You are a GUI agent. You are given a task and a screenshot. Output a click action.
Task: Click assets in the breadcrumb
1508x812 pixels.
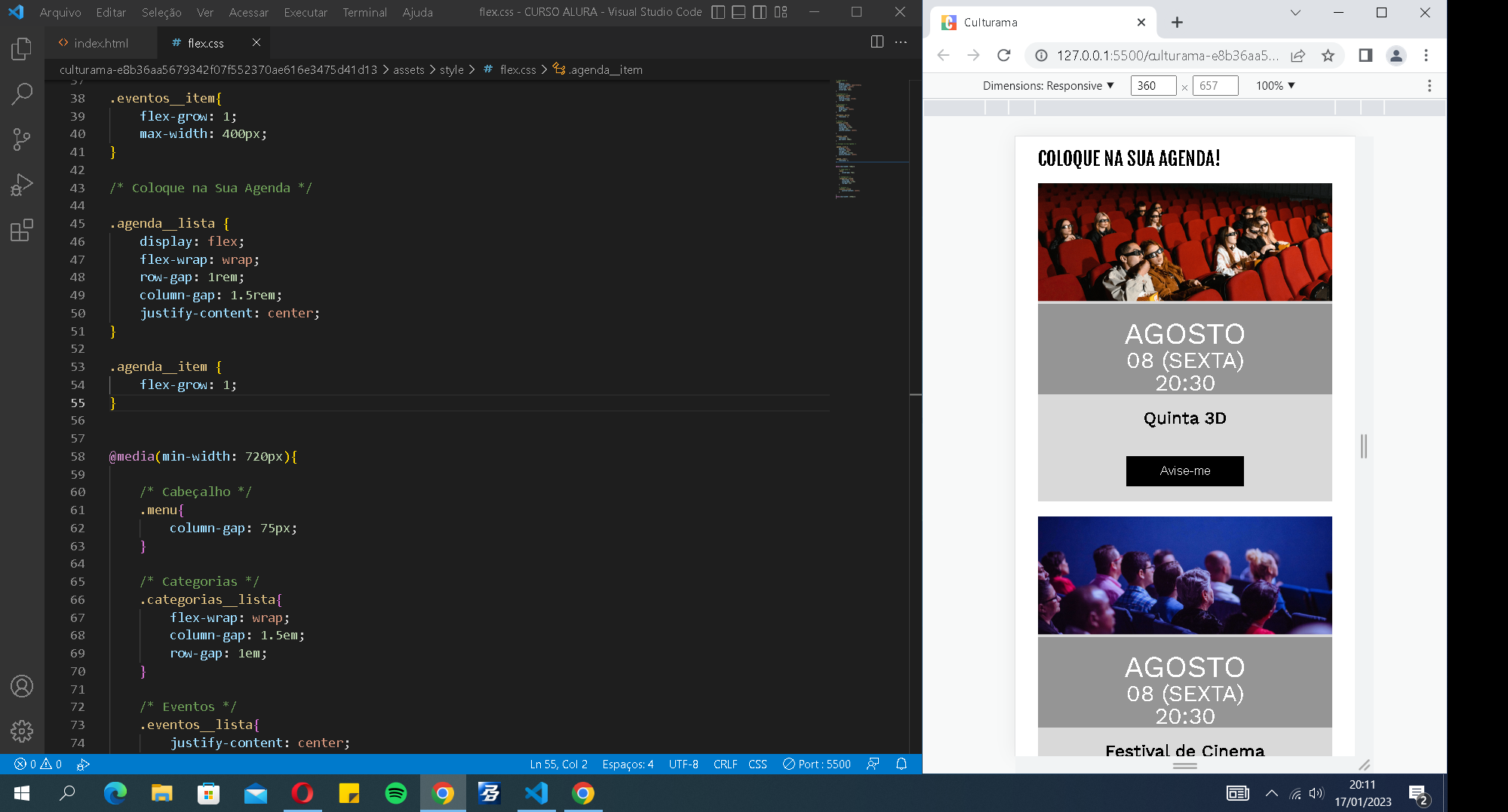[x=408, y=69]
